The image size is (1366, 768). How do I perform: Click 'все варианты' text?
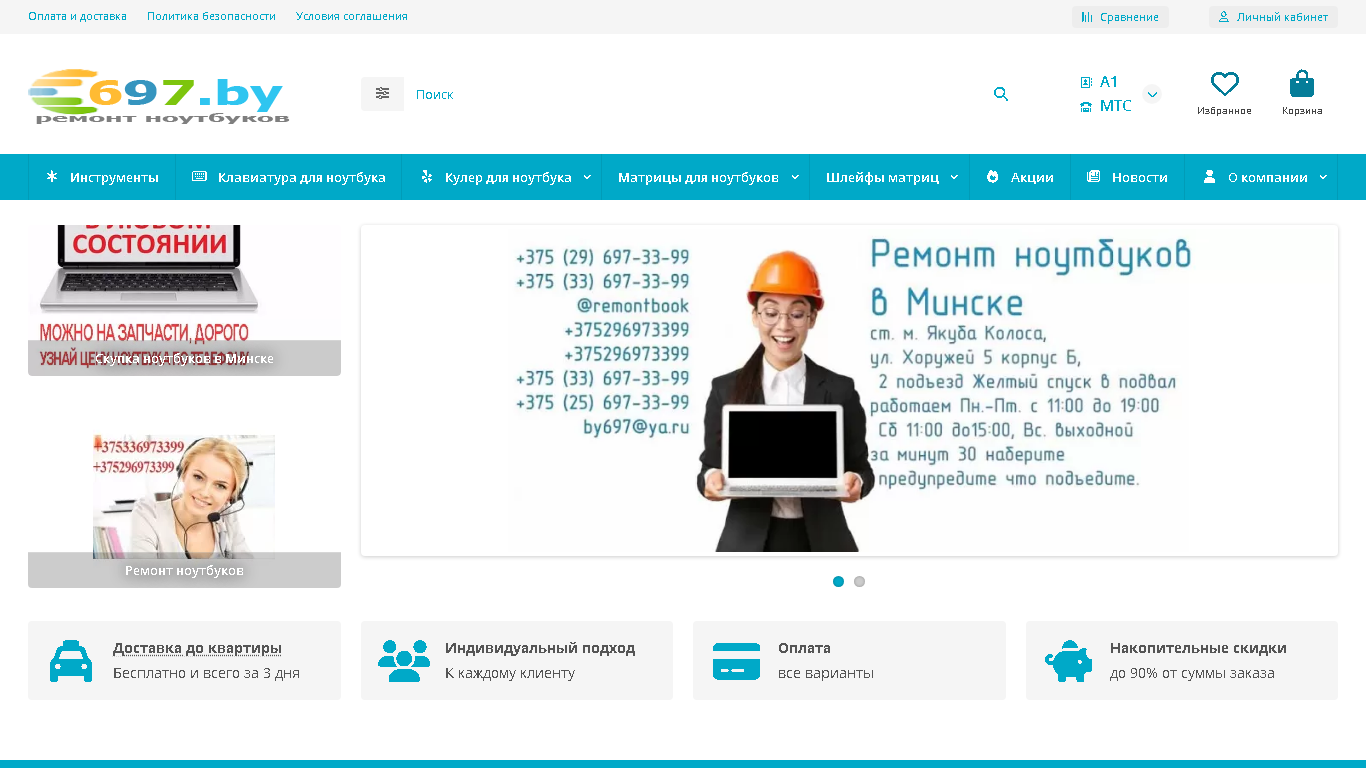(826, 673)
